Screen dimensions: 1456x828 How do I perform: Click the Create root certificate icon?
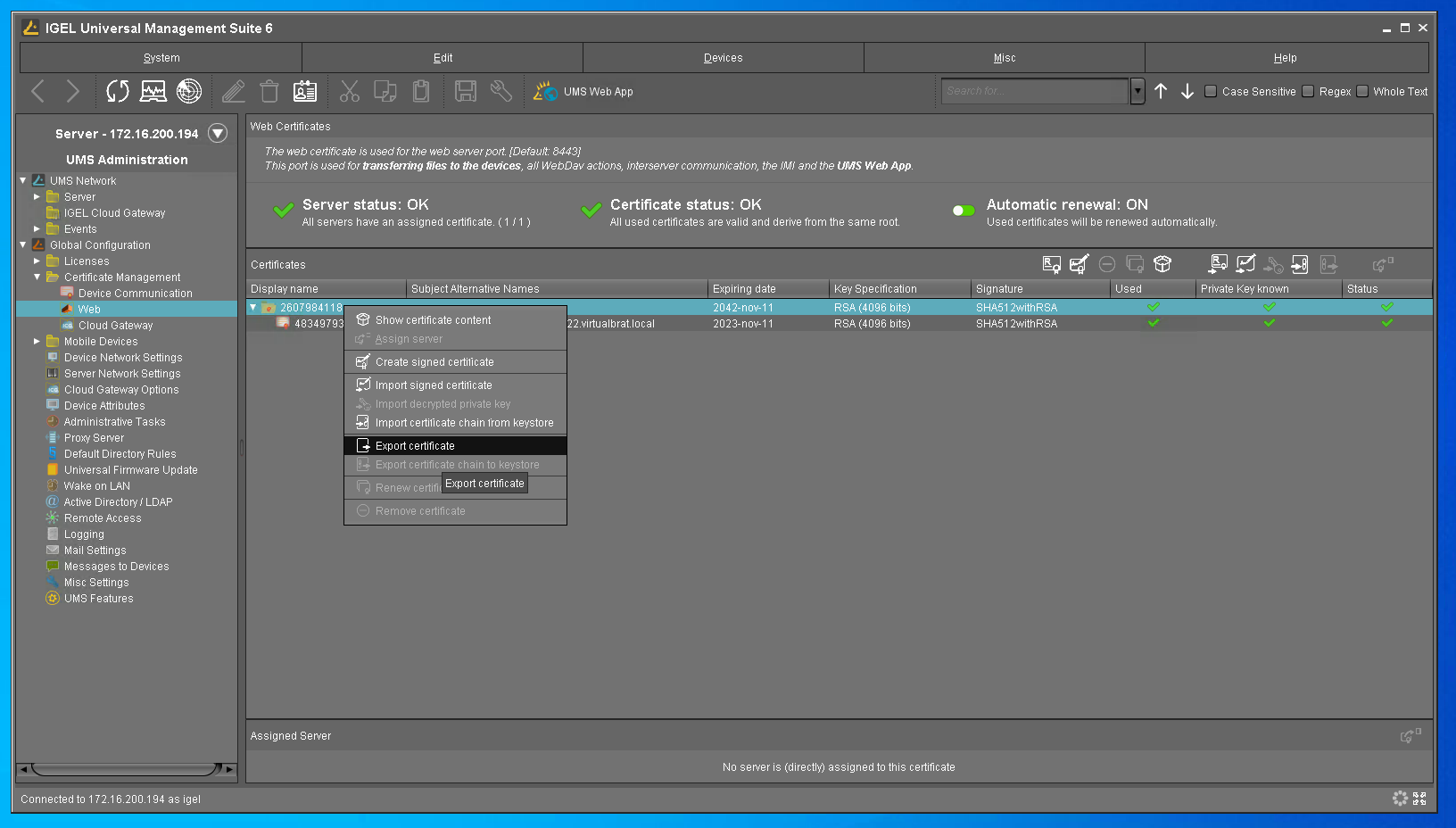click(x=1051, y=264)
